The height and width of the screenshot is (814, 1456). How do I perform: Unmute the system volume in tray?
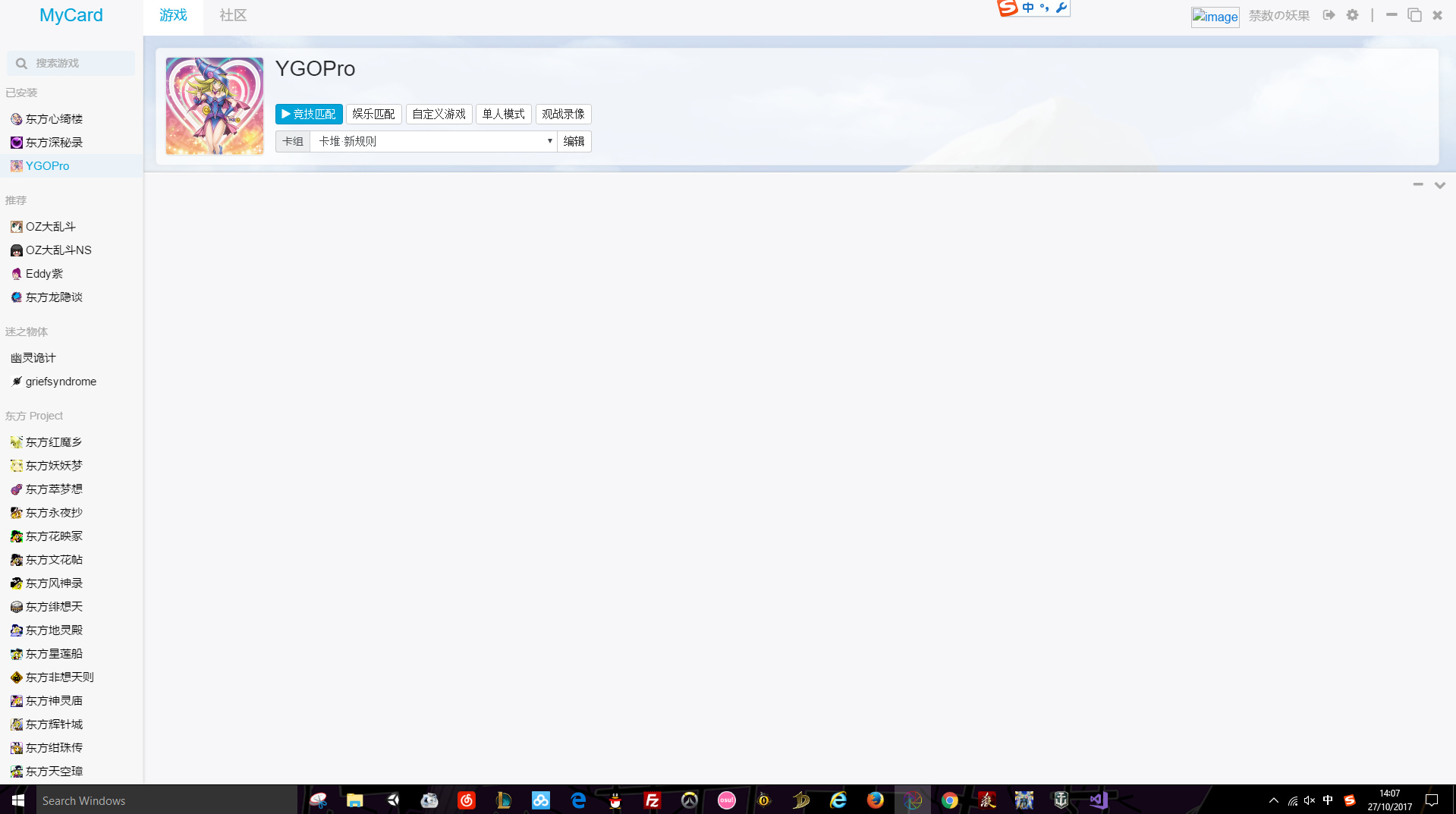(x=1310, y=800)
